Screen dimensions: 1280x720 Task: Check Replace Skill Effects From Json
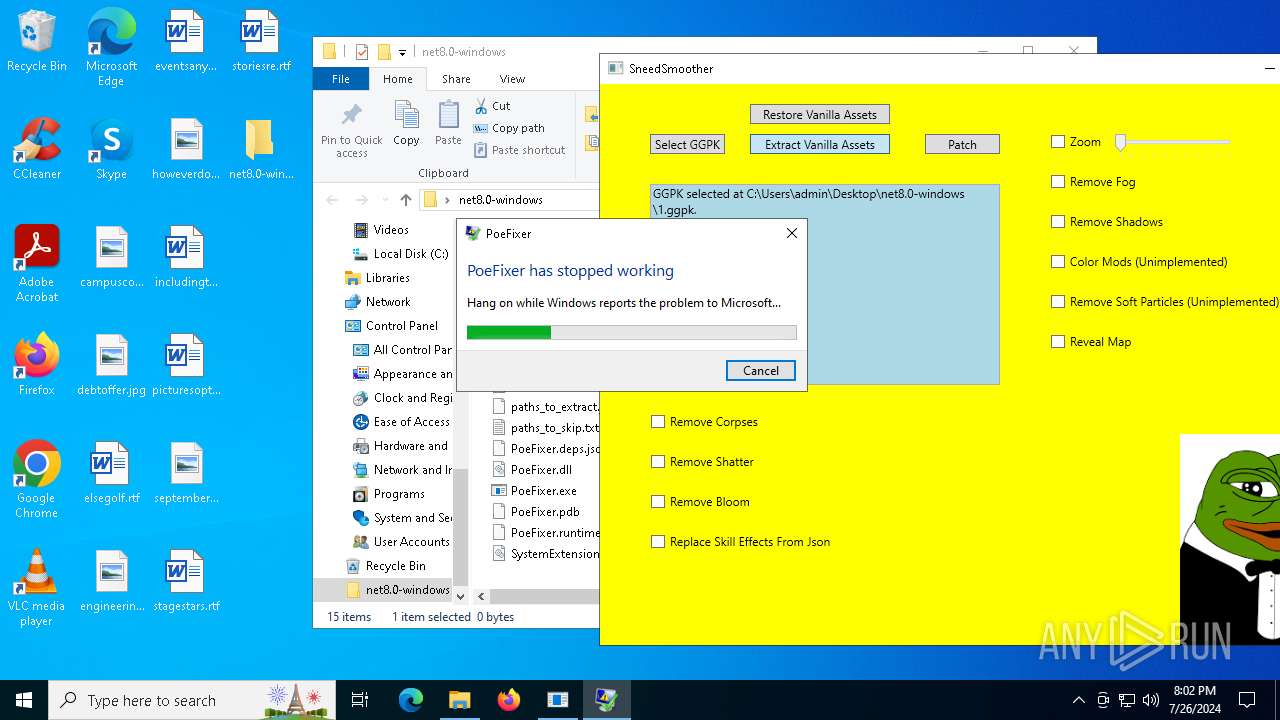658,542
